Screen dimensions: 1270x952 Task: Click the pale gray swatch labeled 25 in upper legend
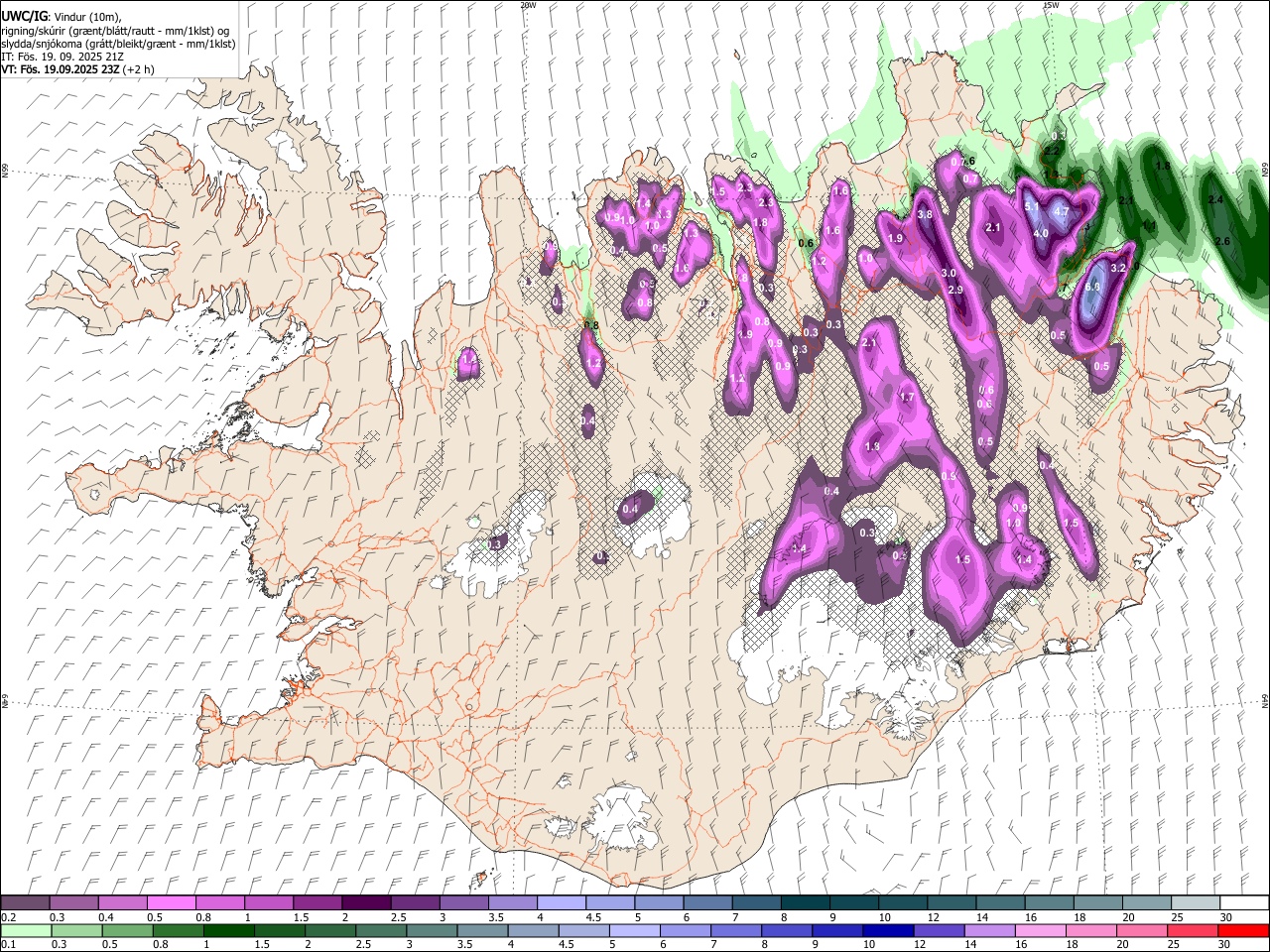pos(1194,903)
